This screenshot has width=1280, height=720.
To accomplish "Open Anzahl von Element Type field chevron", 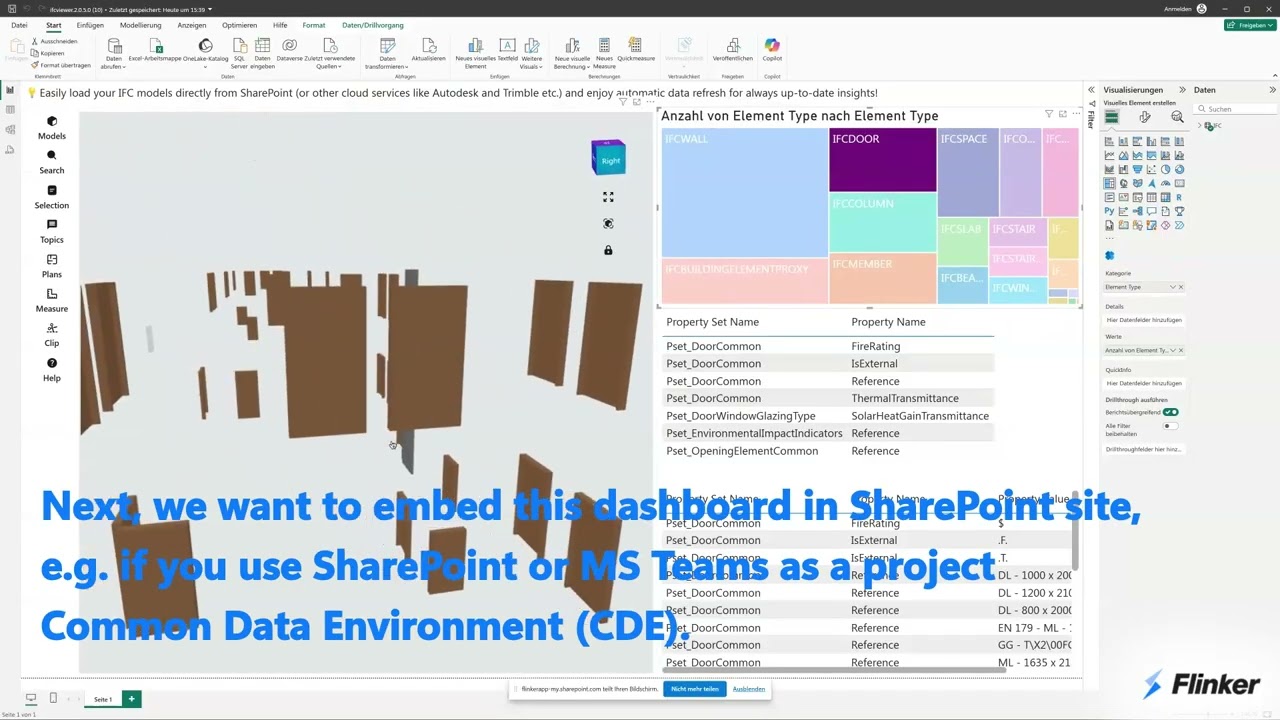I will click(x=1172, y=350).
